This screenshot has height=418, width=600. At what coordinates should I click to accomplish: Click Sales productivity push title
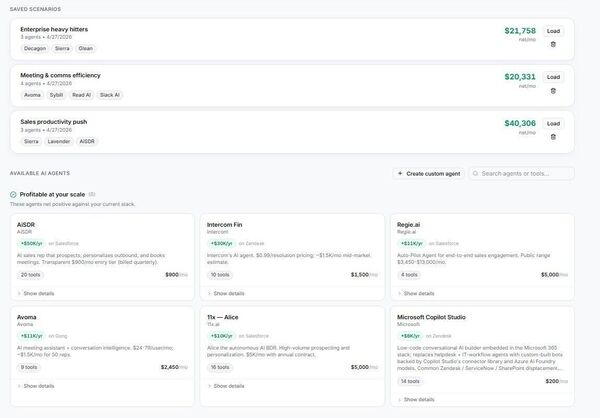point(54,122)
